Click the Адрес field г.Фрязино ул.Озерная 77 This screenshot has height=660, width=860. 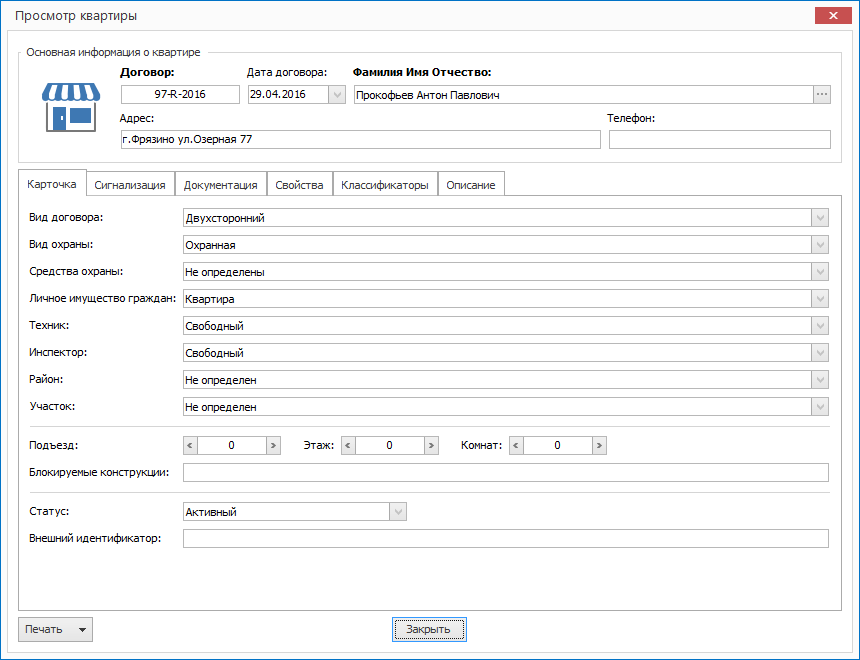(360, 139)
